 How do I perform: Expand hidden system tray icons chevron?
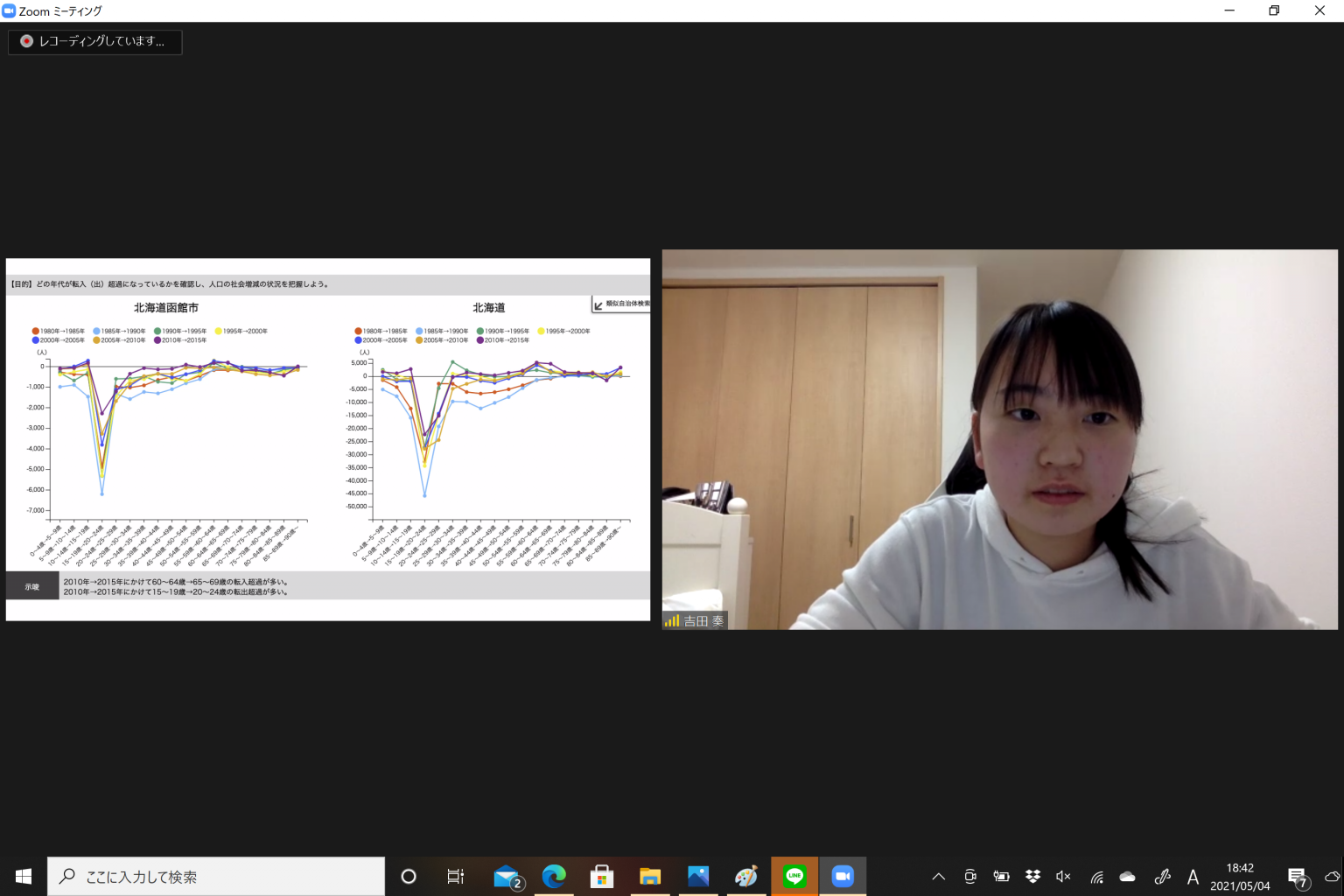pyautogui.click(x=938, y=876)
